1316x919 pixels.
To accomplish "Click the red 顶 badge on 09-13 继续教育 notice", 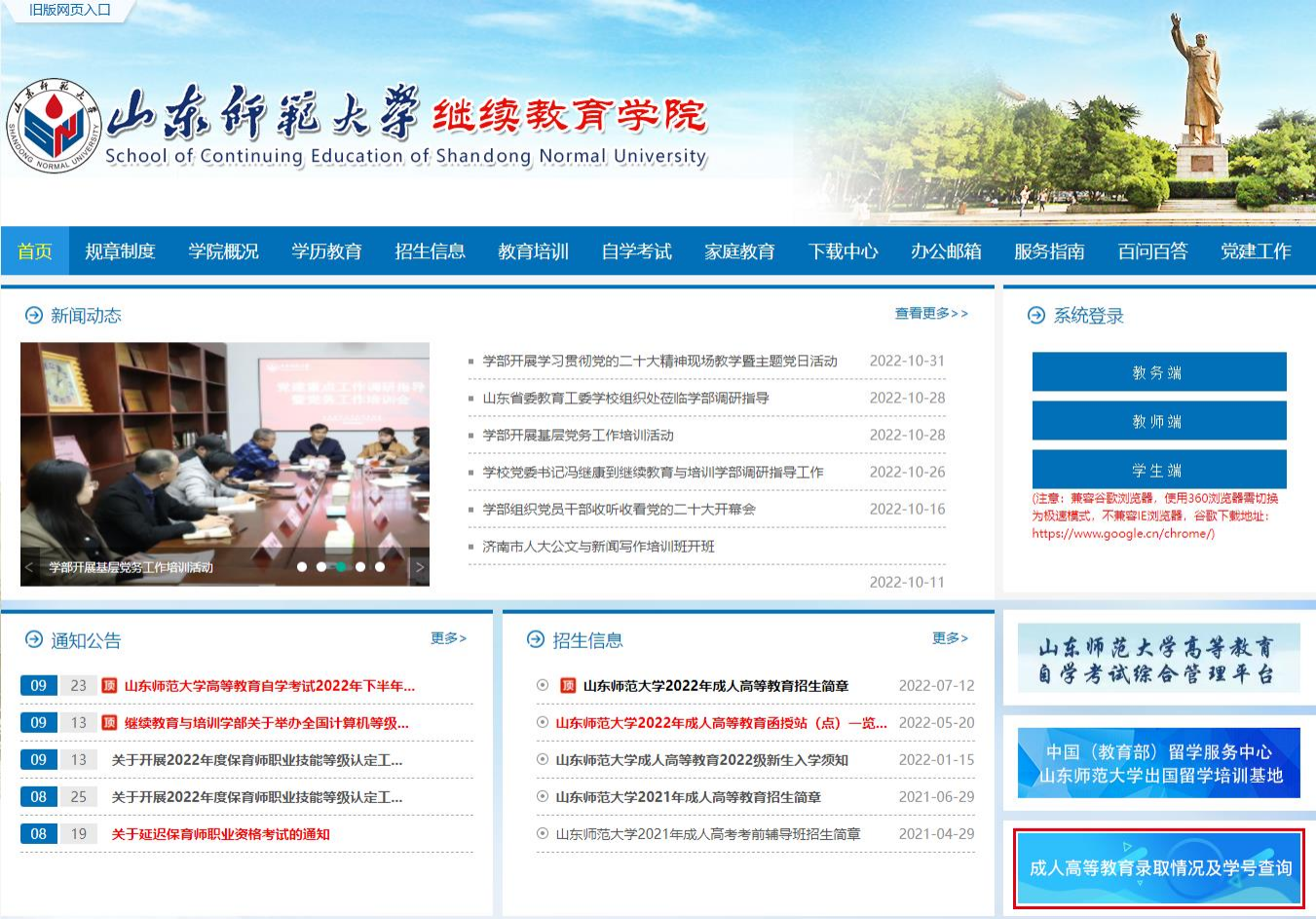I will (x=109, y=722).
